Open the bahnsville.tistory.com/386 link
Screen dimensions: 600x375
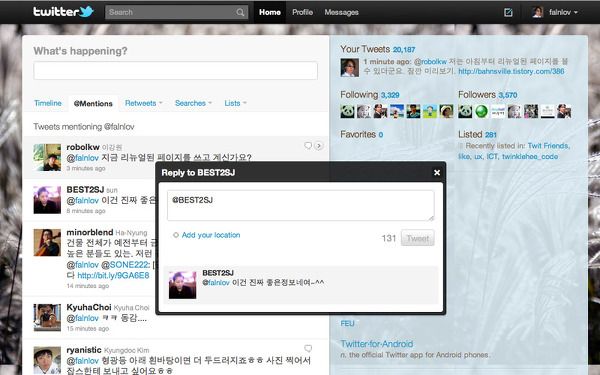(x=511, y=71)
